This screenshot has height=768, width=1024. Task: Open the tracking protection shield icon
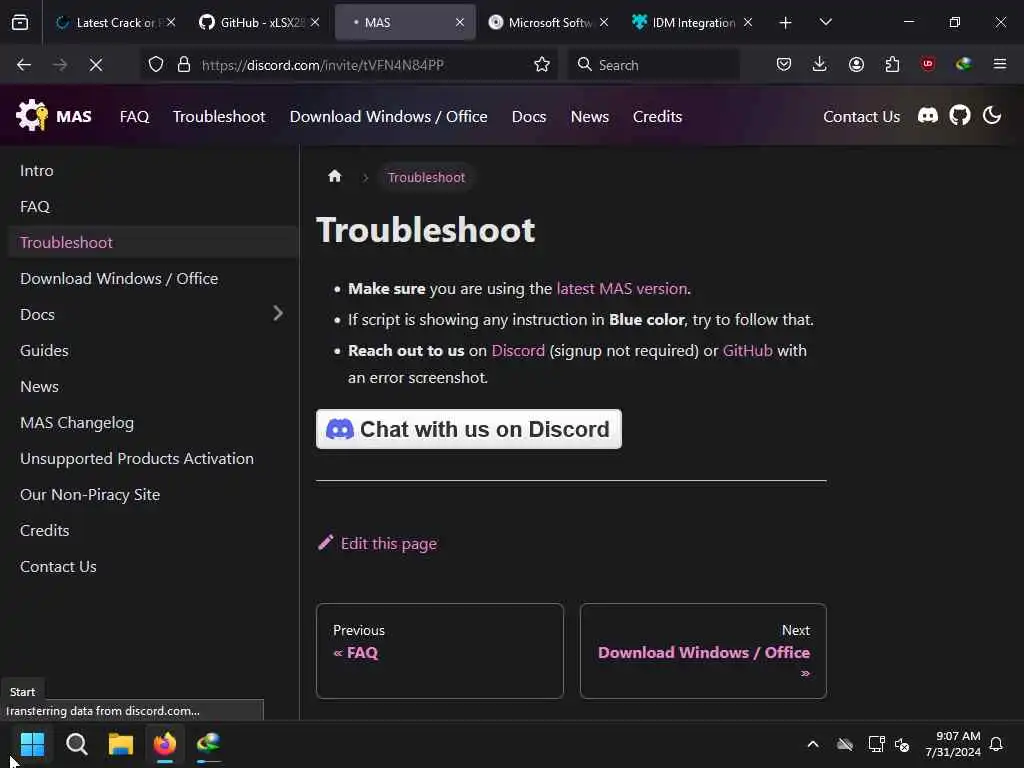pos(155,65)
